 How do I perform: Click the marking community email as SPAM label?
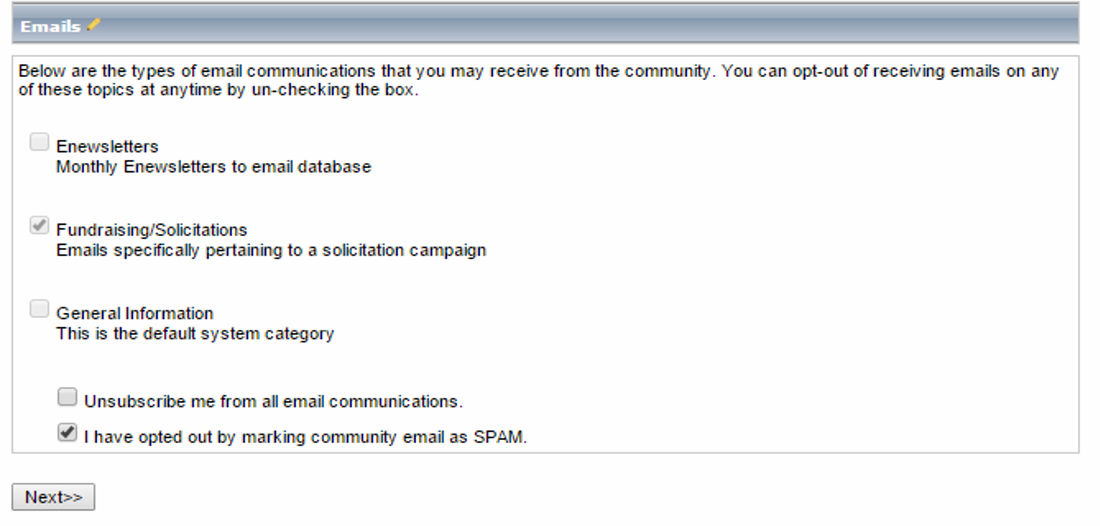pos(305,437)
